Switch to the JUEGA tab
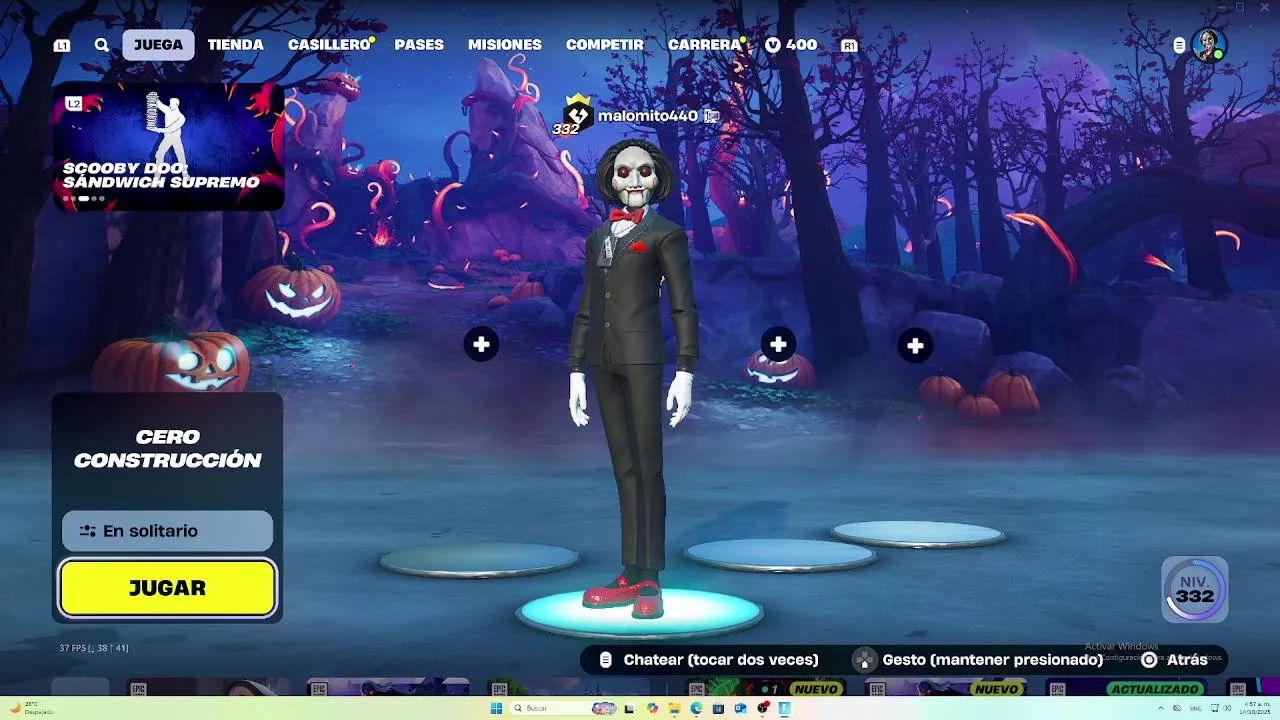Viewport: 1280px width, 720px height. pos(158,45)
